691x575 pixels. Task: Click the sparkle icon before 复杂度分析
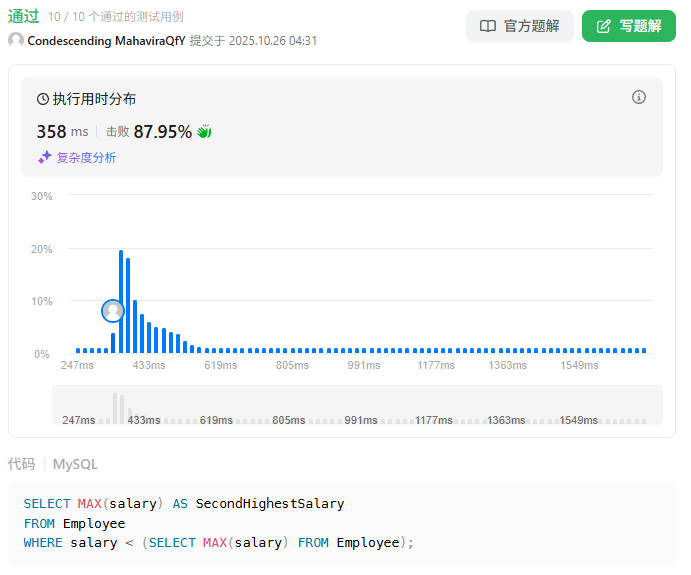tap(44, 157)
